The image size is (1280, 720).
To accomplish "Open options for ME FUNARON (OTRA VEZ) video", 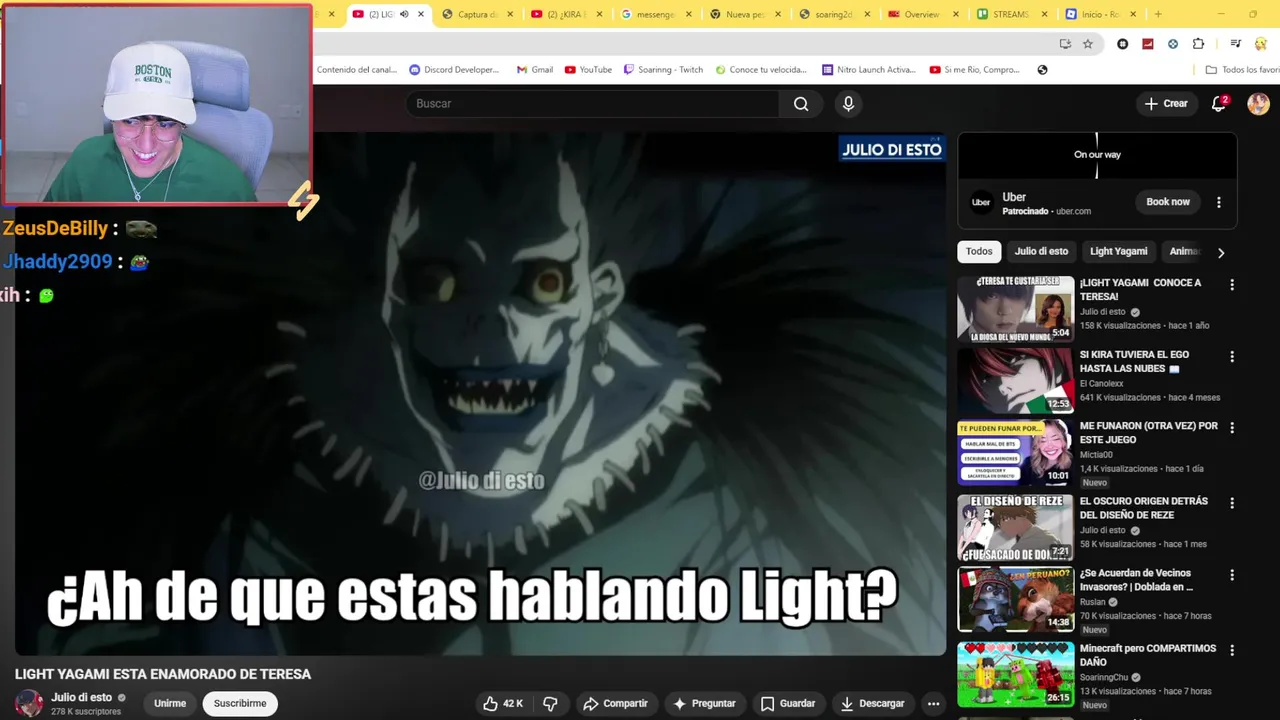I will (x=1232, y=428).
